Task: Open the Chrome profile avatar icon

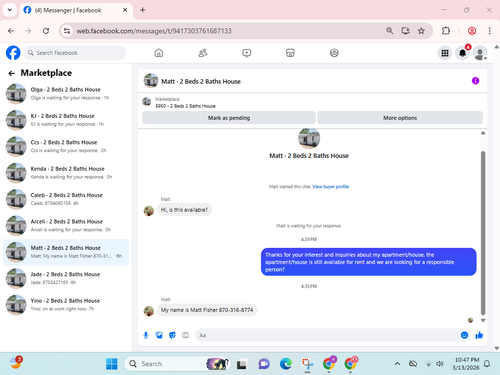Action: pos(472,31)
